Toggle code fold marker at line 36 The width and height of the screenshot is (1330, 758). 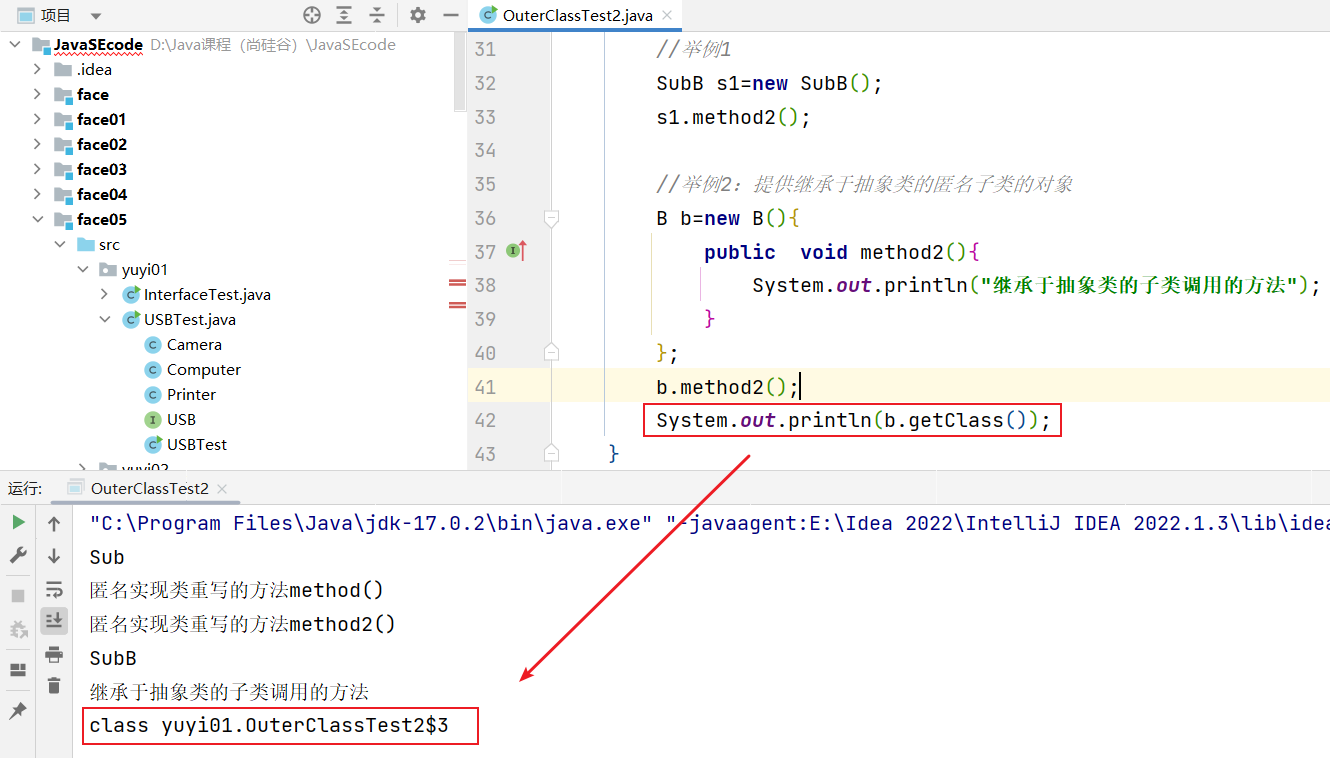551,217
